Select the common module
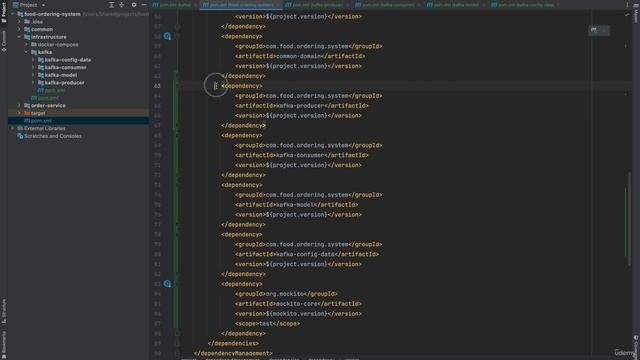 click(x=42, y=29)
